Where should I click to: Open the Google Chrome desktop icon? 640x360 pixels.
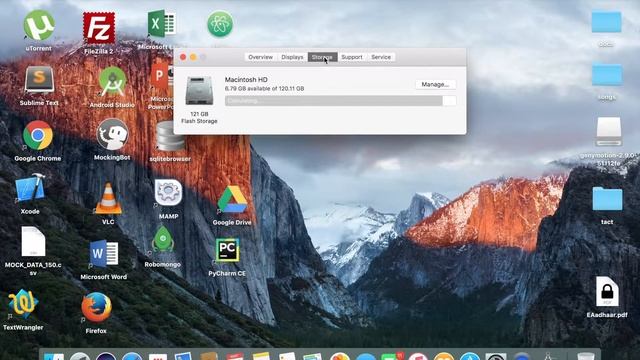click(38, 135)
